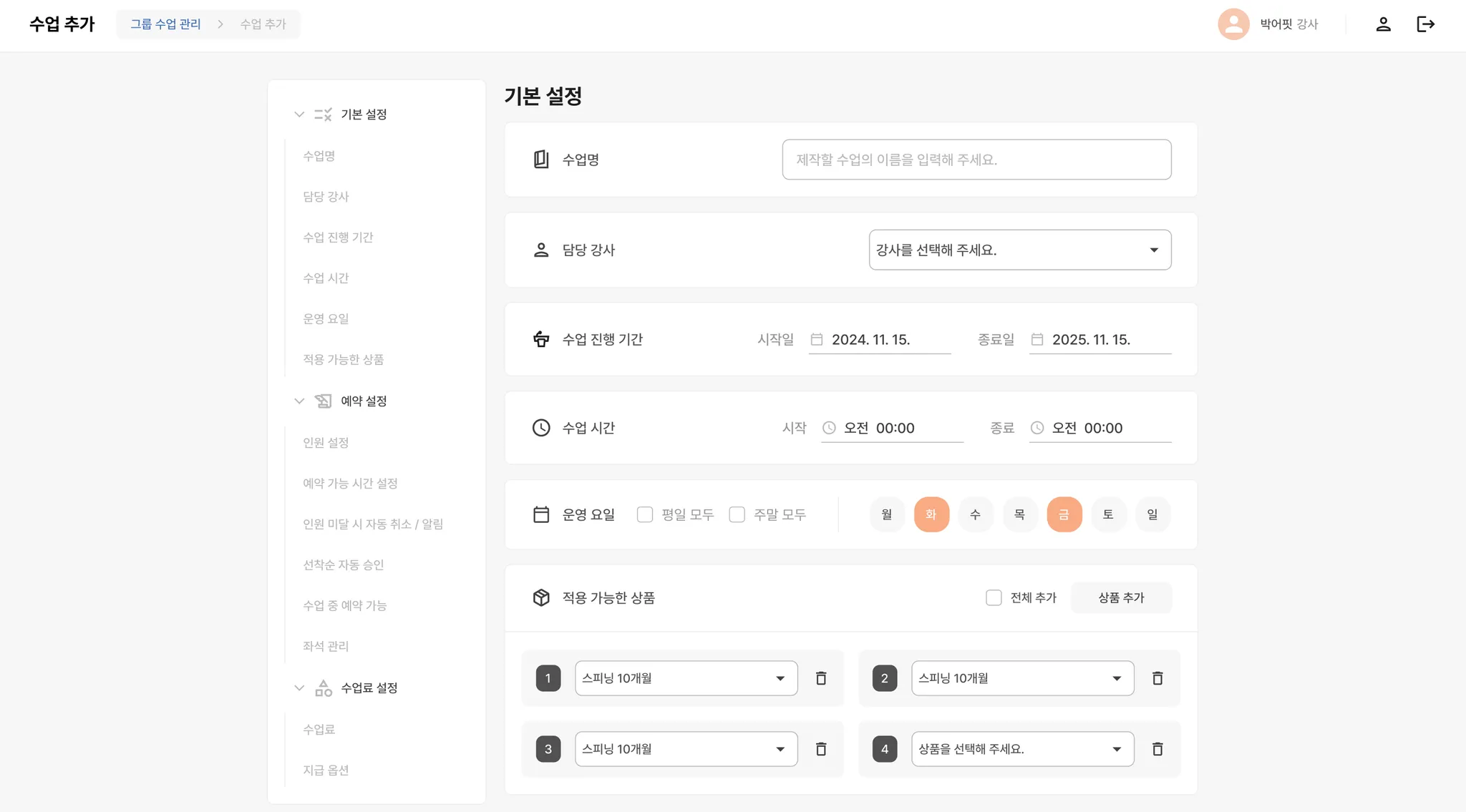Click the book icon next to 수업명
1466x812 pixels.
click(x=542, y=159)
